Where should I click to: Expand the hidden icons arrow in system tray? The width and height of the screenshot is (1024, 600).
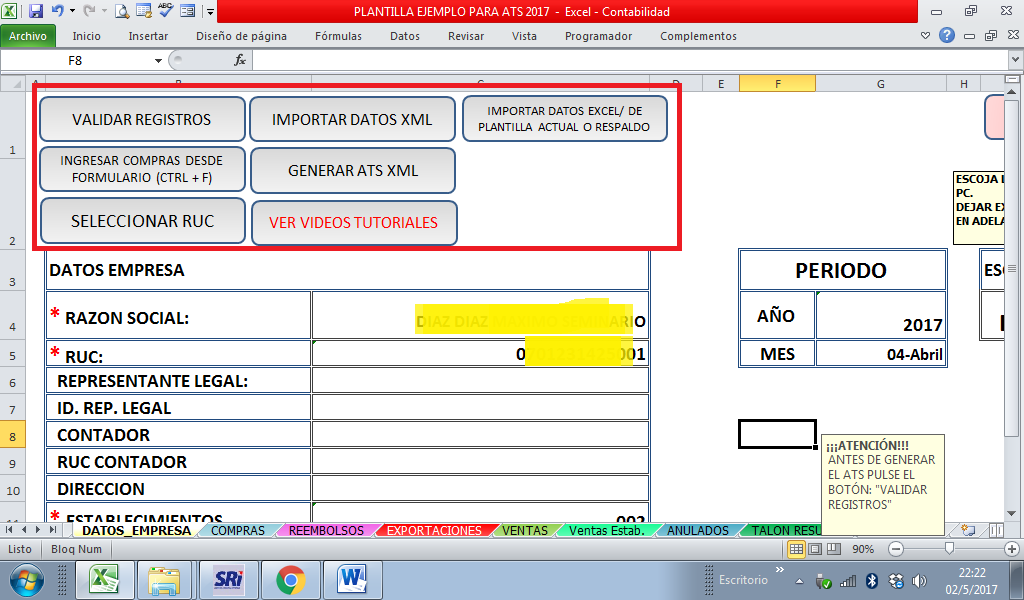(799, 580)
